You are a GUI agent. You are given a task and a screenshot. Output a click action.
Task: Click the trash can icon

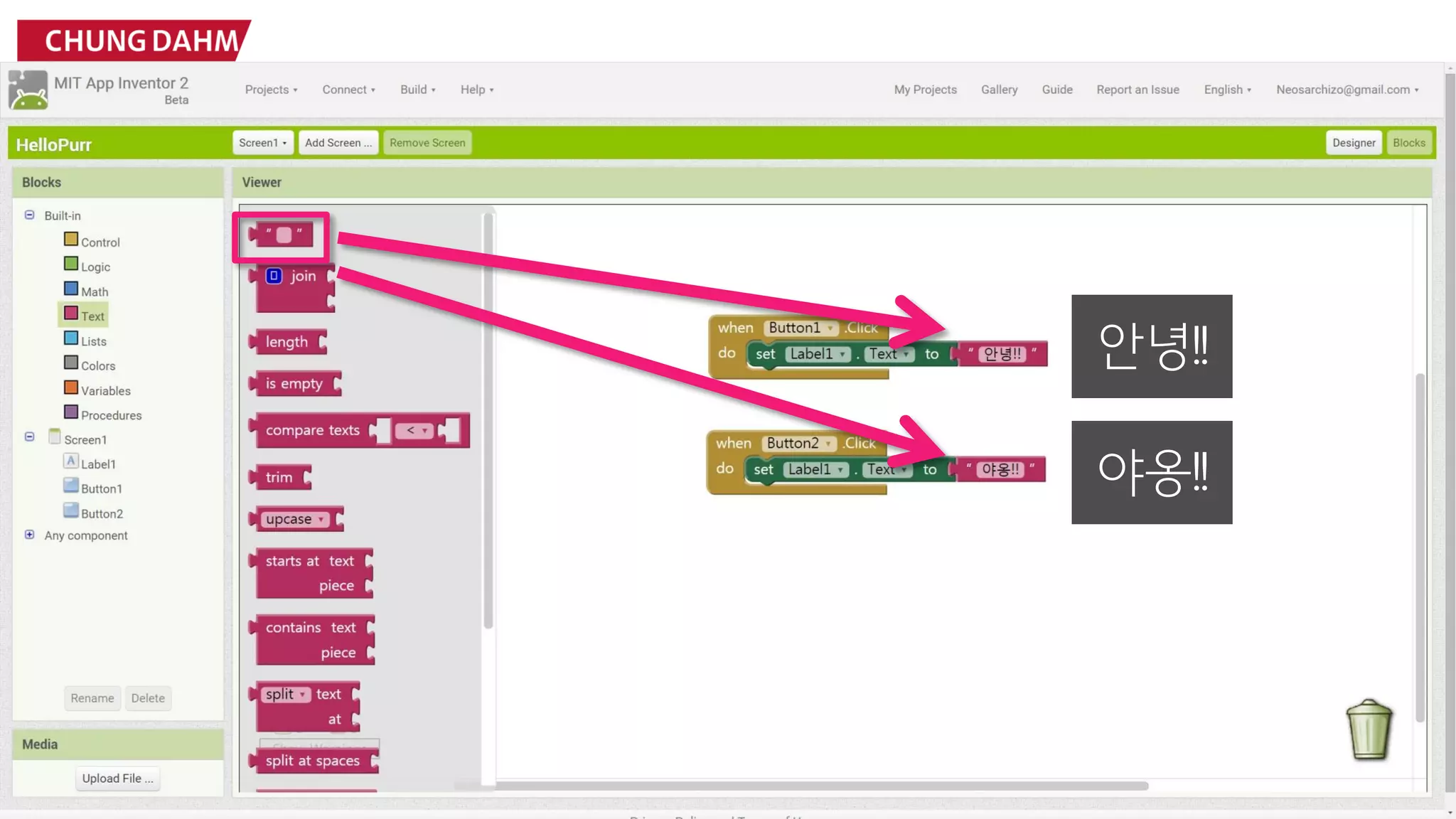coord(1369,730)
